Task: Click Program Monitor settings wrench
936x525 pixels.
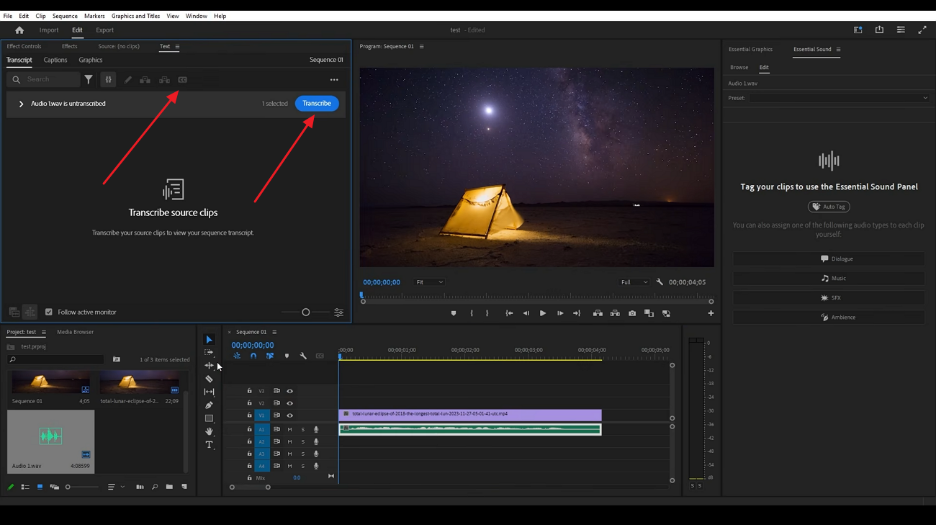Action: pos(660,282)
